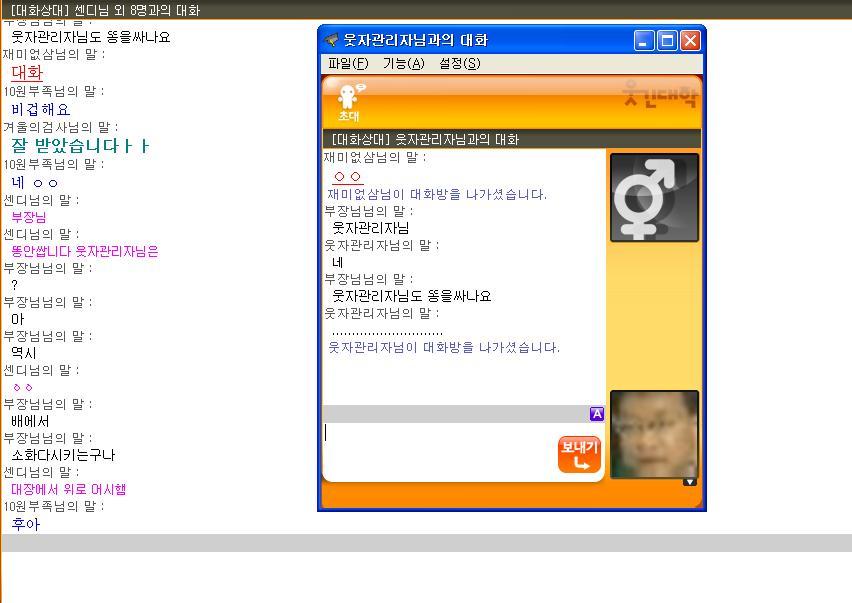The width and height of the screenshot is (852, 603).
Task: Focus the message input field in chat window
Action: [439, 451]
